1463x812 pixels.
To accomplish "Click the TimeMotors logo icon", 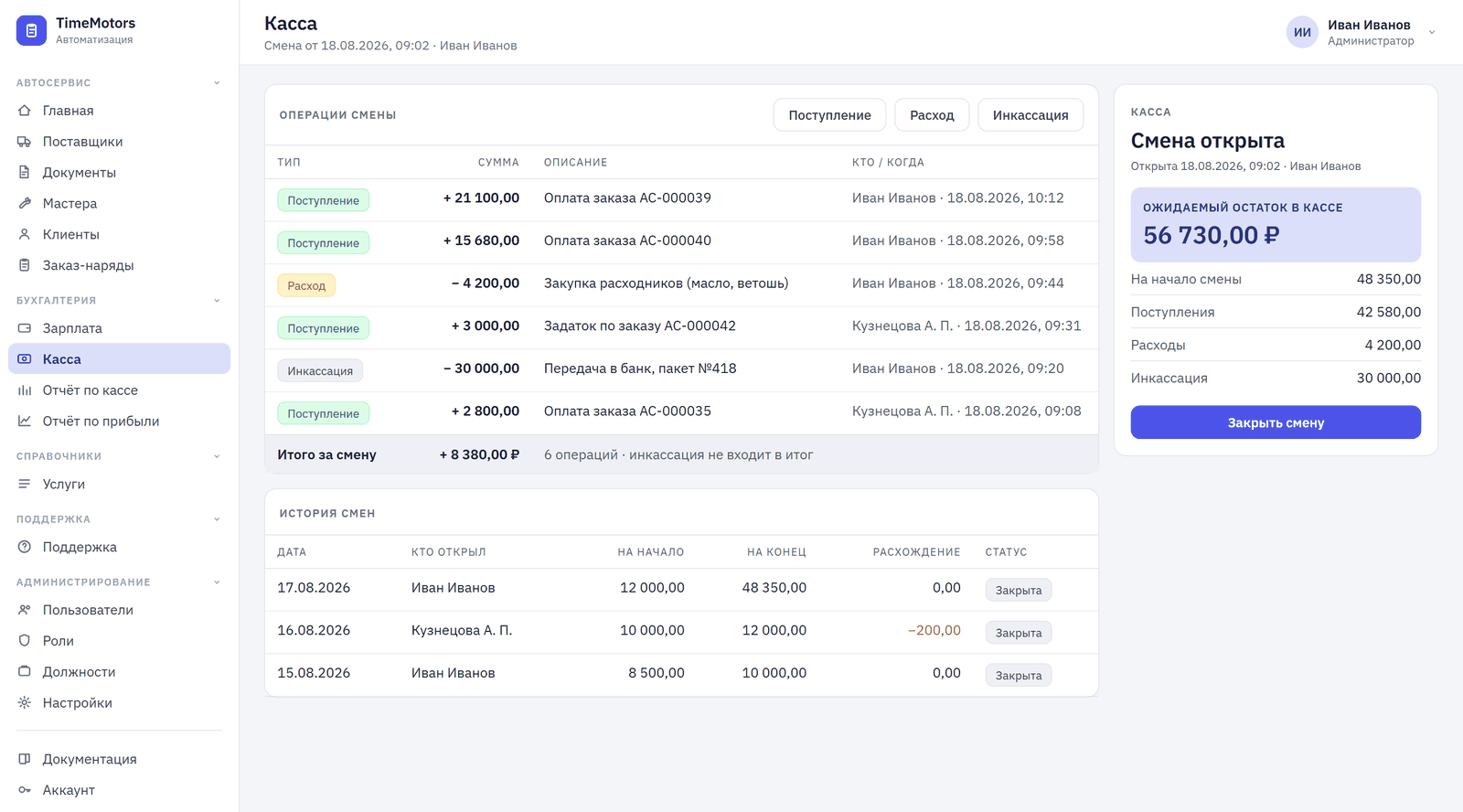I will tap(31, 30).
